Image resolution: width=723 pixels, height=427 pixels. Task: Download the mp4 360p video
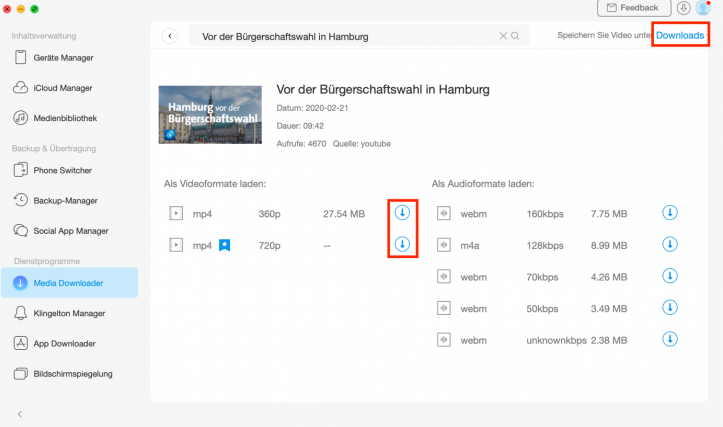[x=402, y=213]
